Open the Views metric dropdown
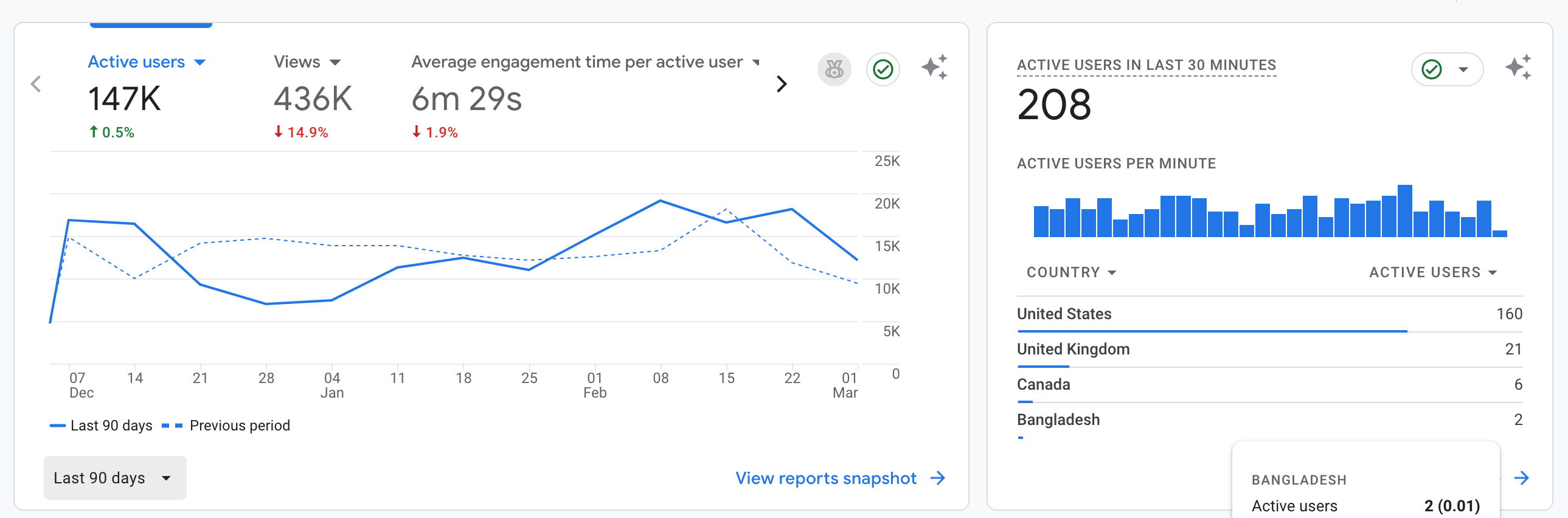Viewport: 1568px width, 518px height. 335,62
